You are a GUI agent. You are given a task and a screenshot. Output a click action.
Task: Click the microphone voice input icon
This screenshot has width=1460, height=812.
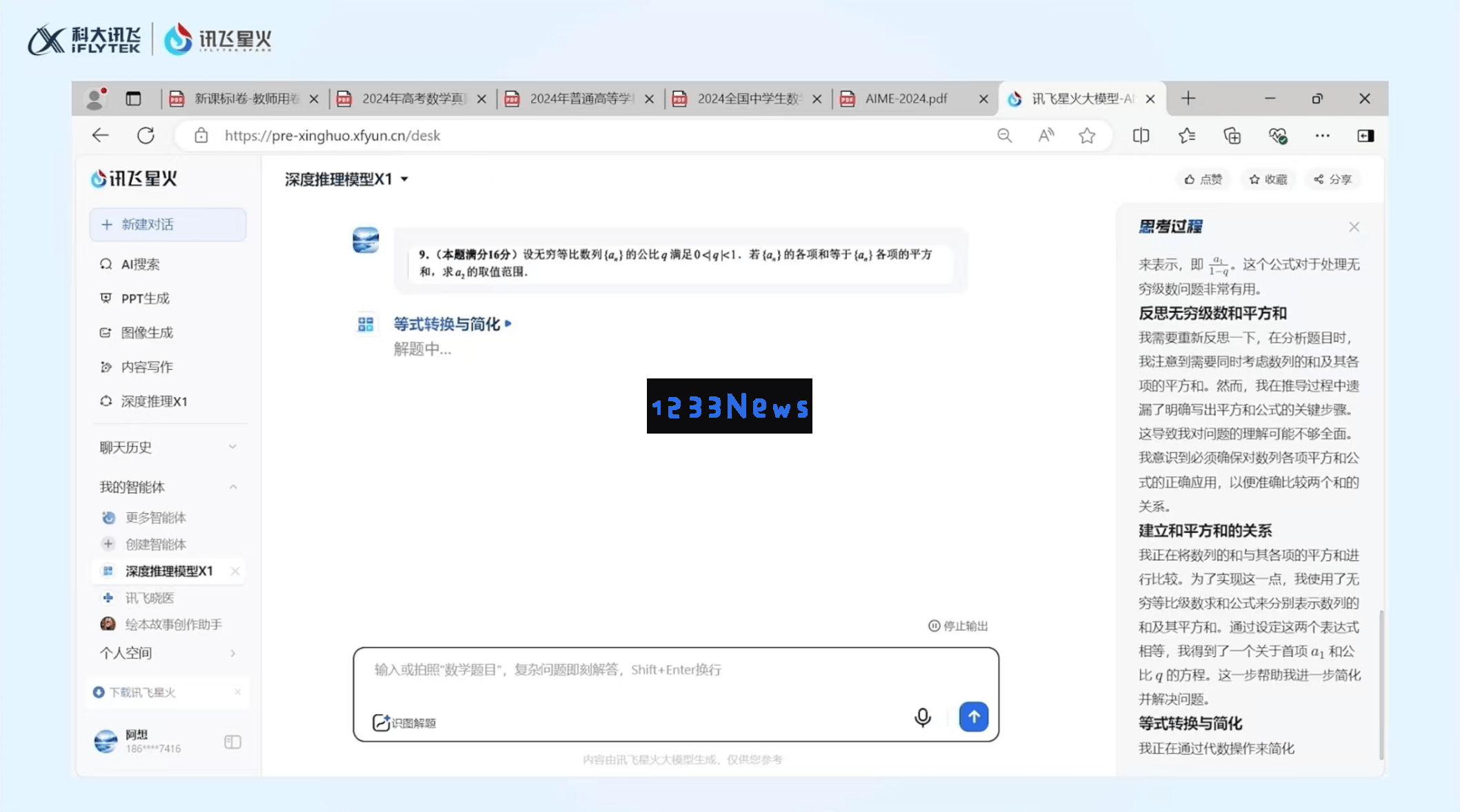(x=922, y=718)
